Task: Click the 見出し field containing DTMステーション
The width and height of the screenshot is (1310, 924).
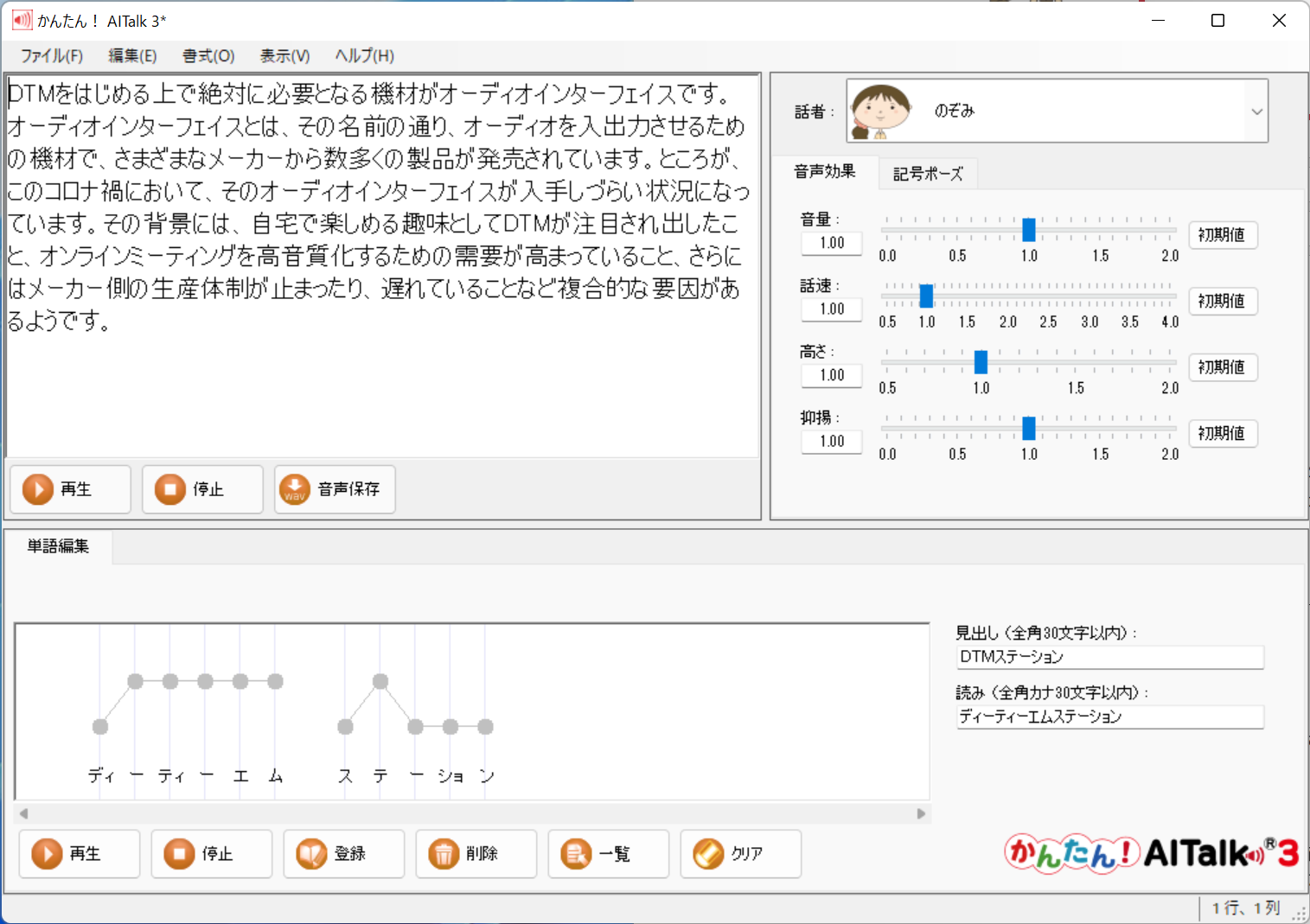Action: click(x=1110, y=657)
